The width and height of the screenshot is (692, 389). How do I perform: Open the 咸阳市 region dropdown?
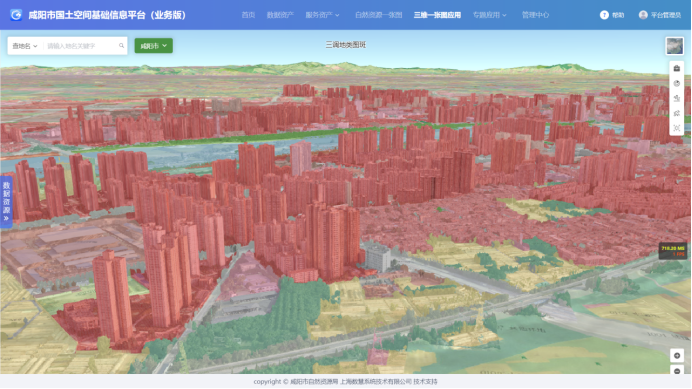[154, 45]
